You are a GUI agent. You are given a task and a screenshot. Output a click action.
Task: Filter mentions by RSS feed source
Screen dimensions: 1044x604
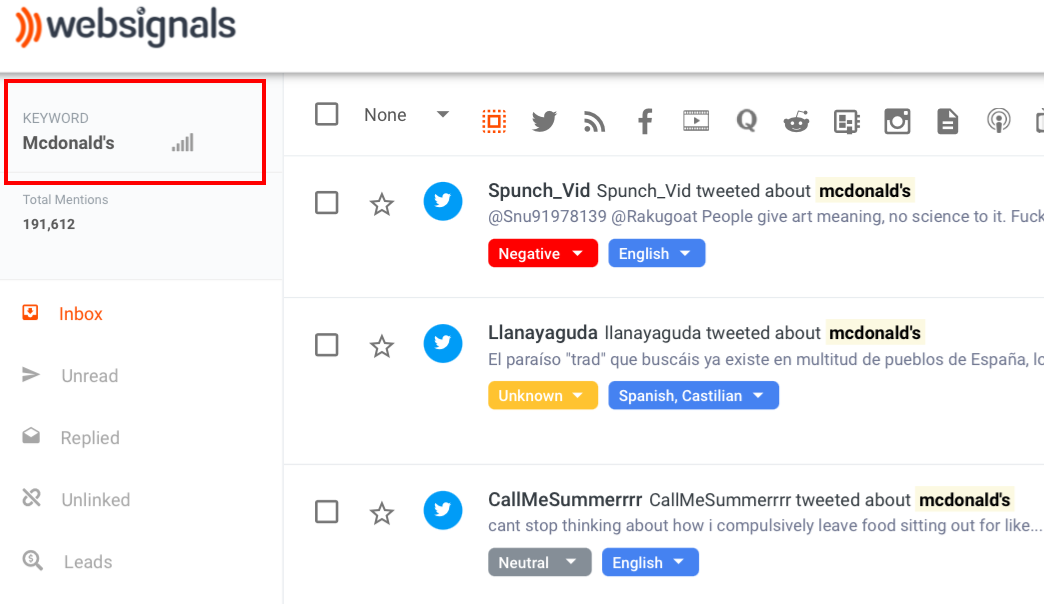595,122
